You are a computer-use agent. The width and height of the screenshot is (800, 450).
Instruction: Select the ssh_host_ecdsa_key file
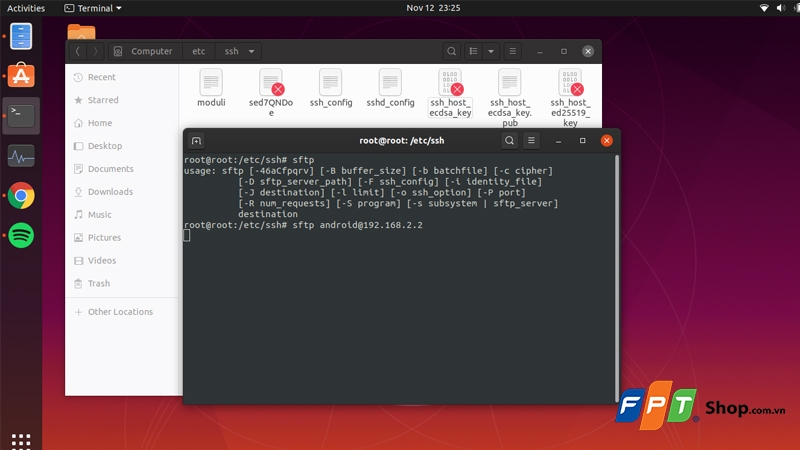450,92
